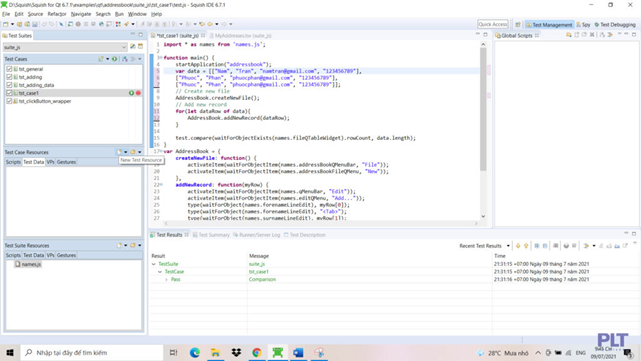
Task: Switch to the Test Summary tab
Action: coord(211,235)
